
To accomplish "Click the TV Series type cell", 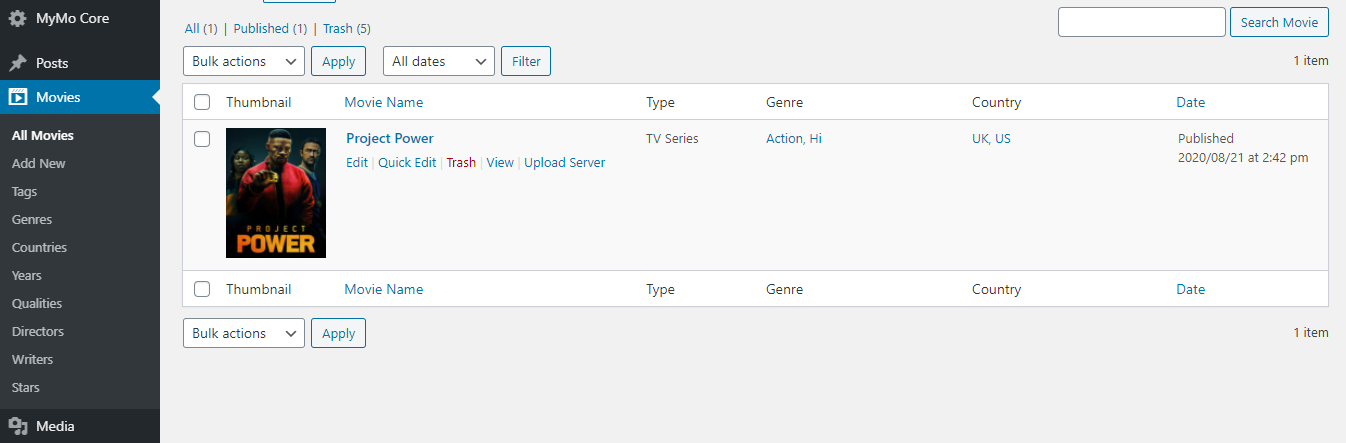I will pos(672,138).
